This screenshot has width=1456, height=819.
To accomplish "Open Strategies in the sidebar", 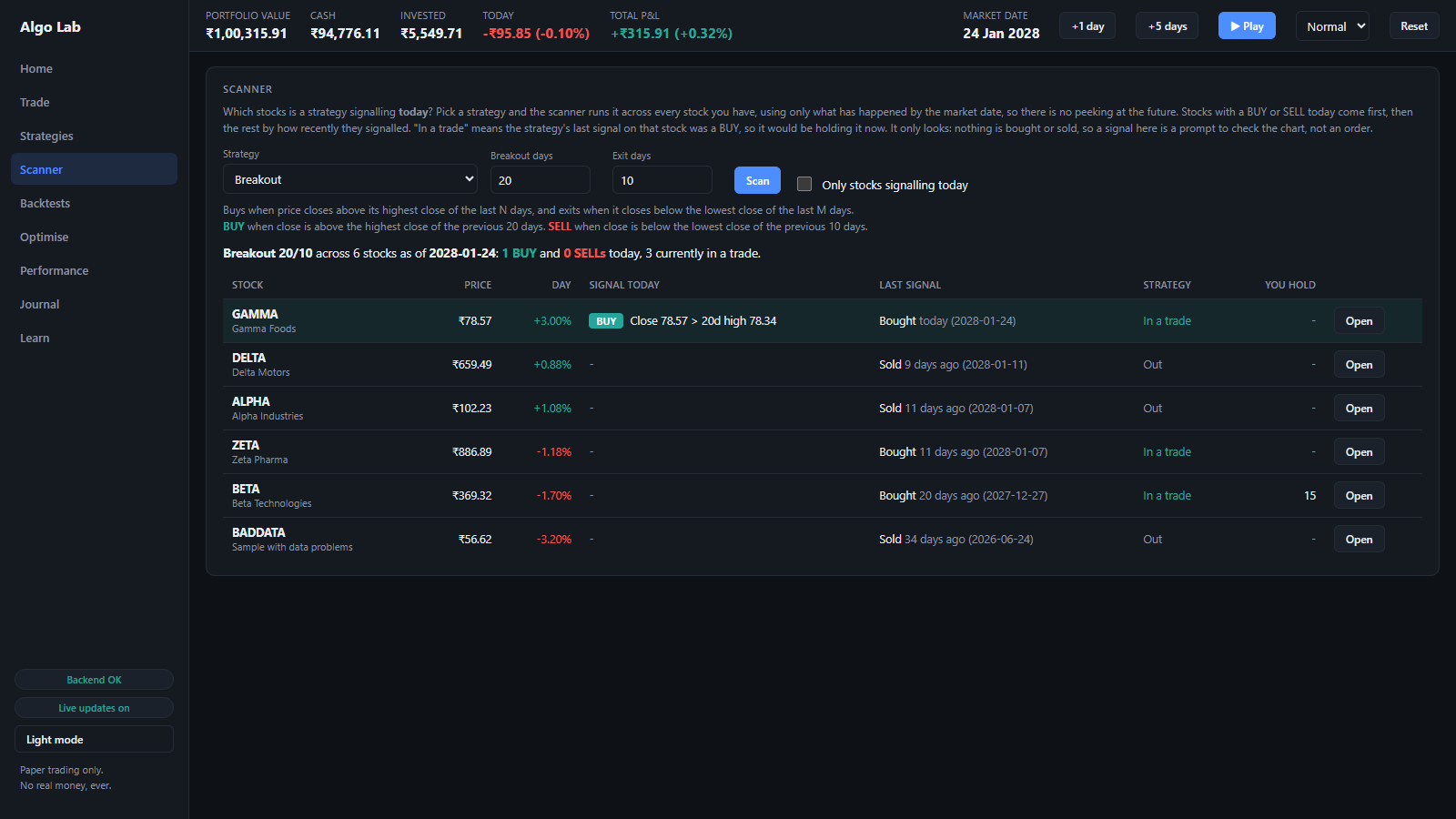I will click(x=94, y=136).
